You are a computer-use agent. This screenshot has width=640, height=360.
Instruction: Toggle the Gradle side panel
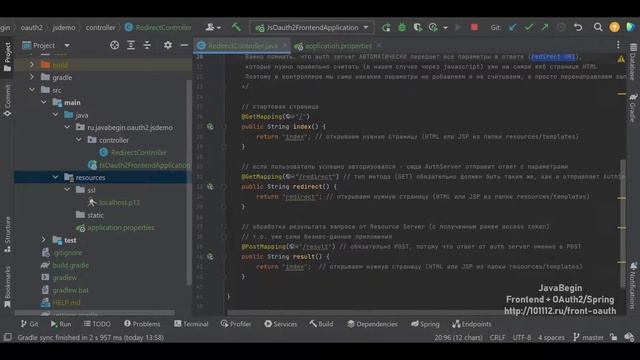(x=633, y=107)
